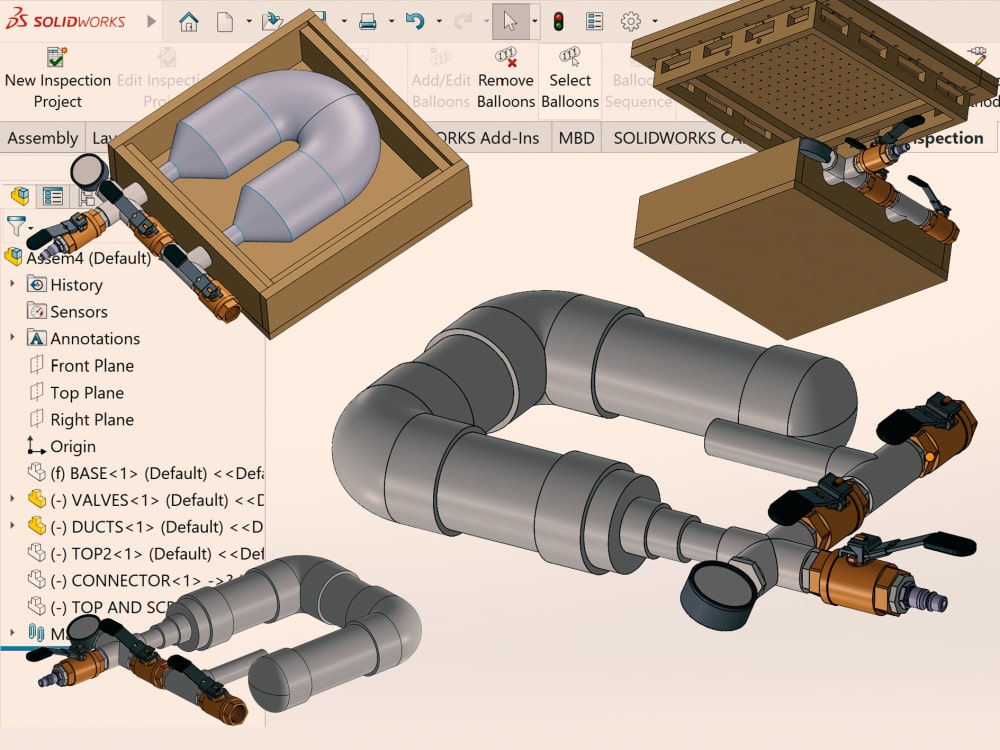The width and height of the screenshot is (1000, 750).
Task: Open the Undo dropdown arrow
Action: [439, 22]
